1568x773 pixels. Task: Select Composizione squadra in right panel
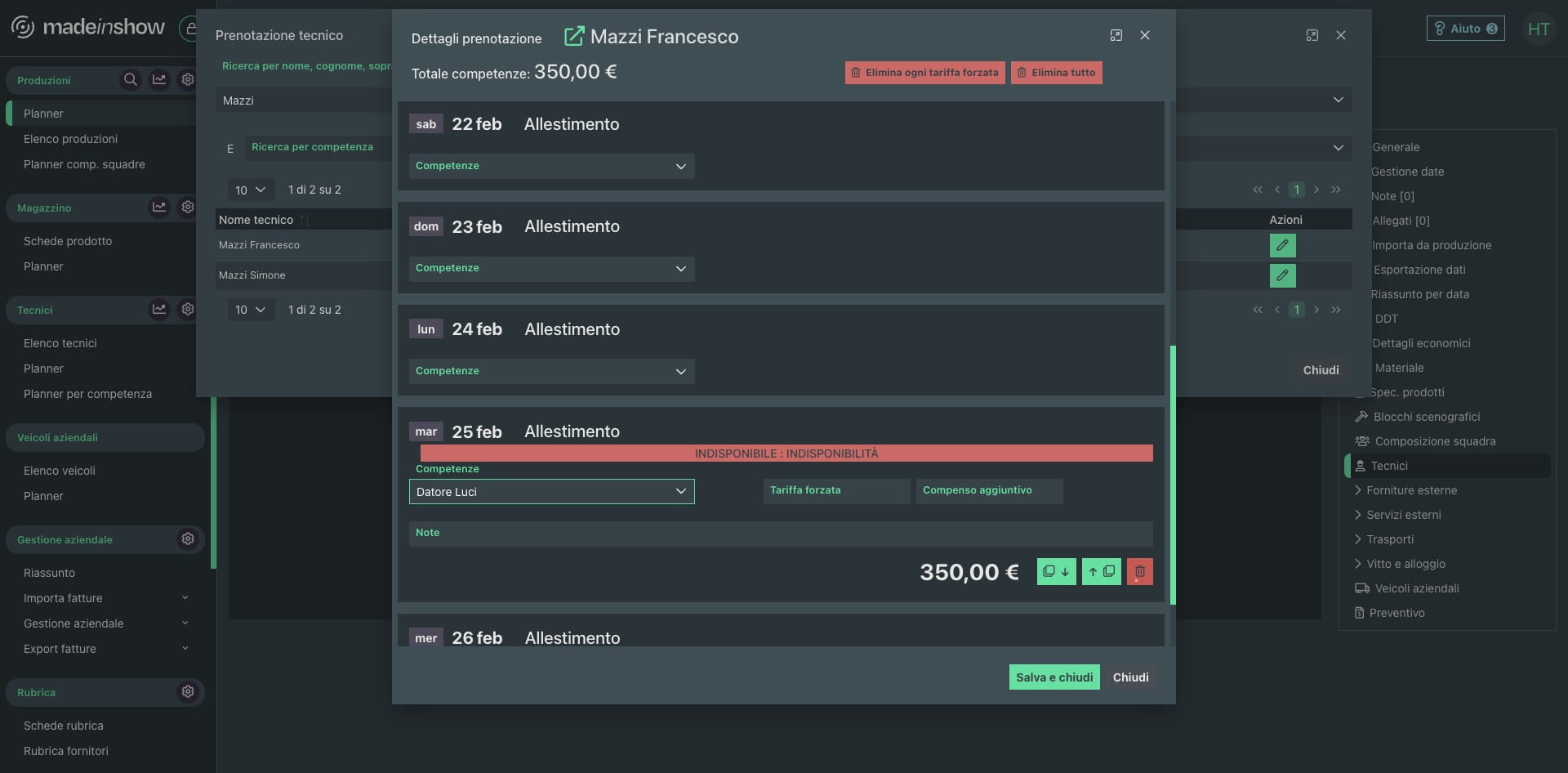click(x=1435, y=441)
